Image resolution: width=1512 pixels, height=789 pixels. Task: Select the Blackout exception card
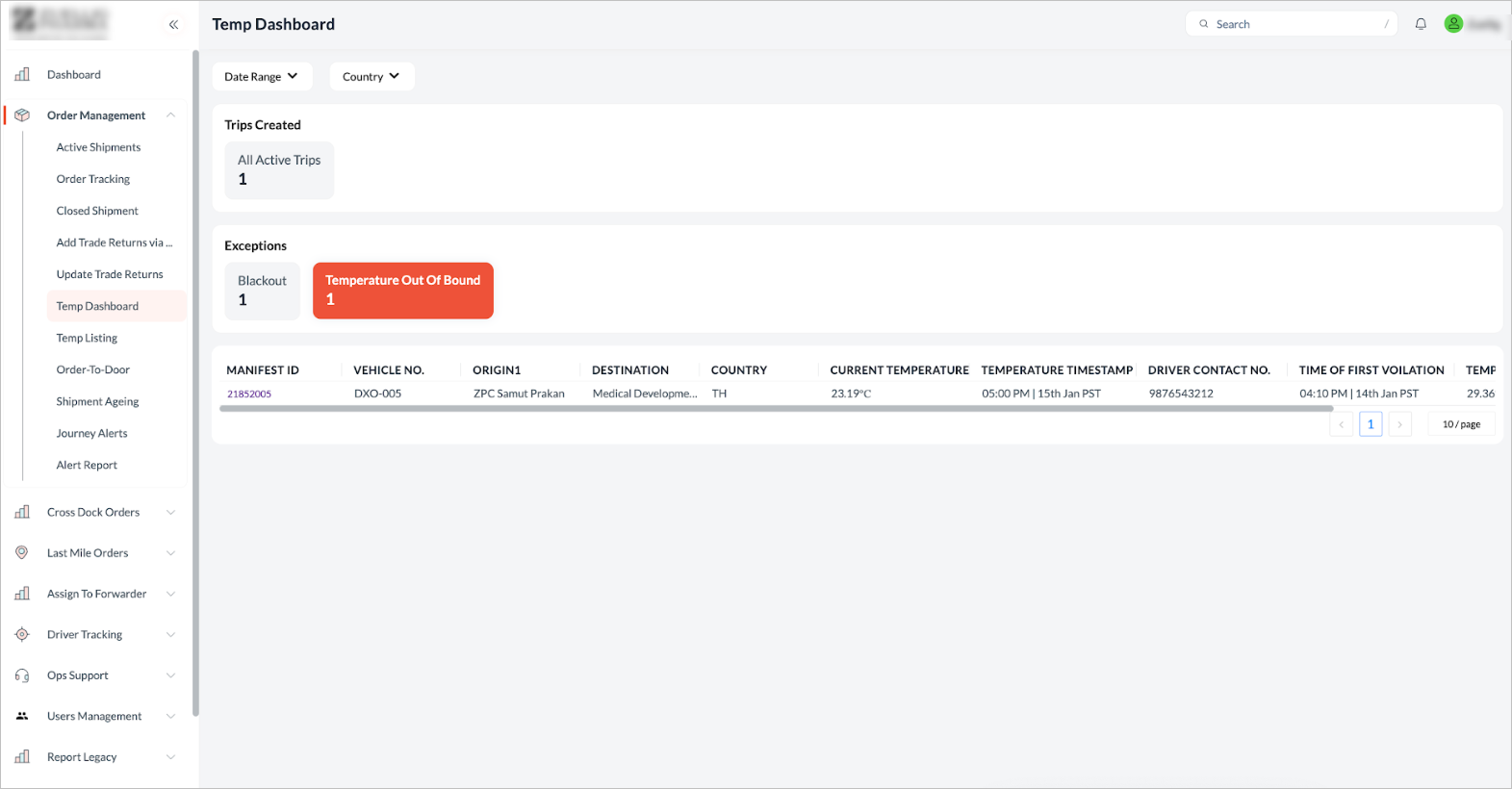(x=262, y=291)
